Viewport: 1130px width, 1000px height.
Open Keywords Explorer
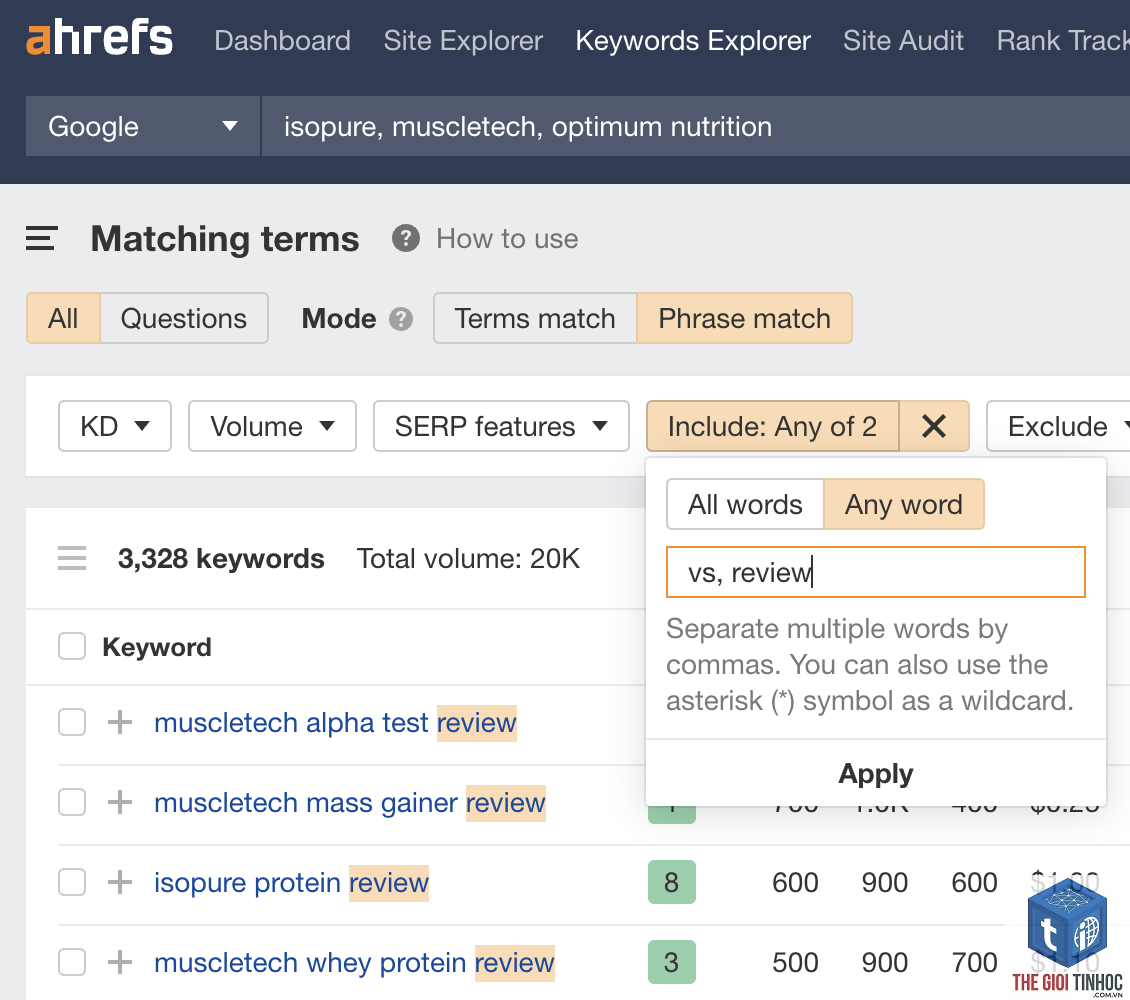tap(693, 40)
